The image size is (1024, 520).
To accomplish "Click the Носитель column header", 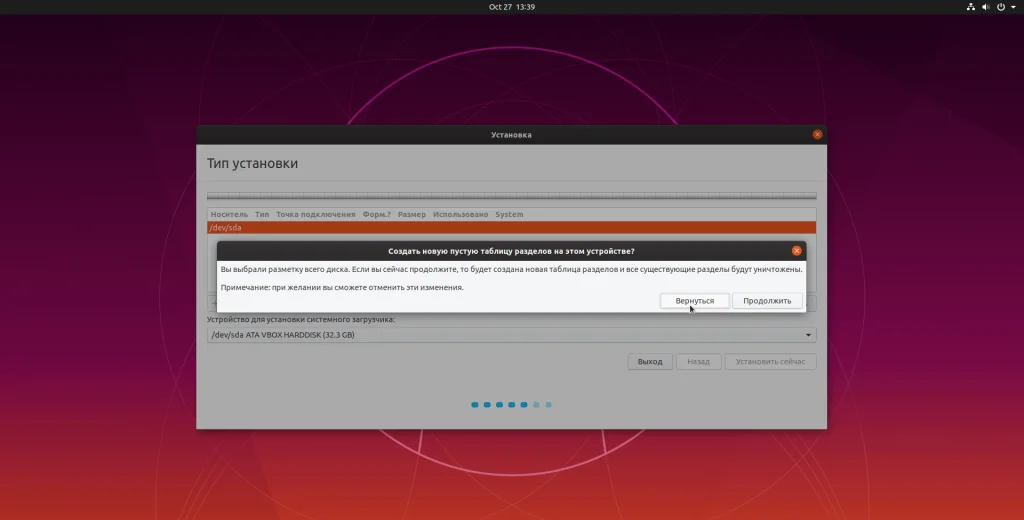I will [229, 214].
